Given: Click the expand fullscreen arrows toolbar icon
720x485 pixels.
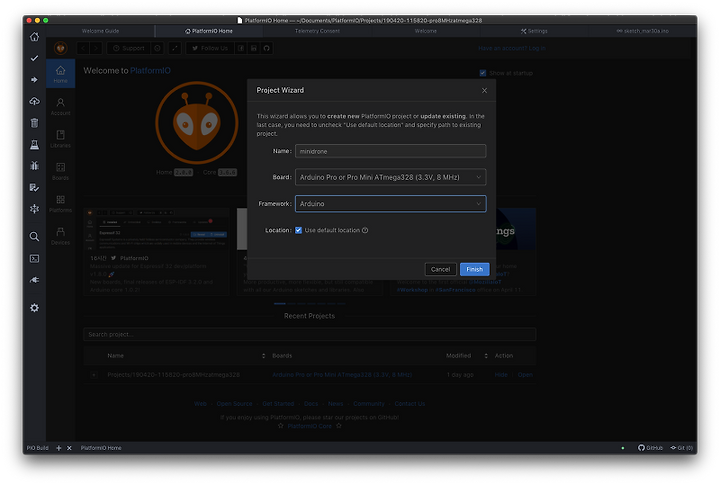Looking at the screenshot, I should [x=175, y=48].
